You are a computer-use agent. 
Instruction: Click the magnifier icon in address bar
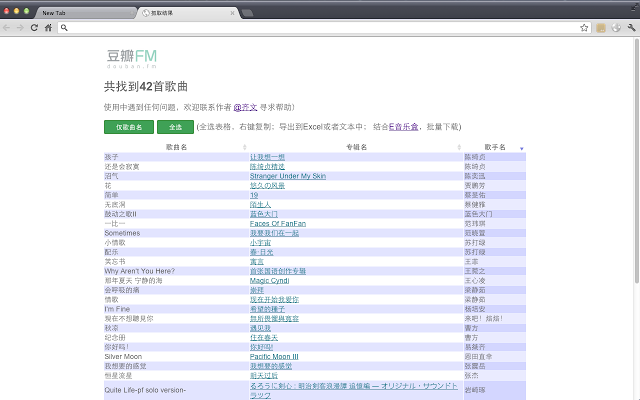pos(64,27)
